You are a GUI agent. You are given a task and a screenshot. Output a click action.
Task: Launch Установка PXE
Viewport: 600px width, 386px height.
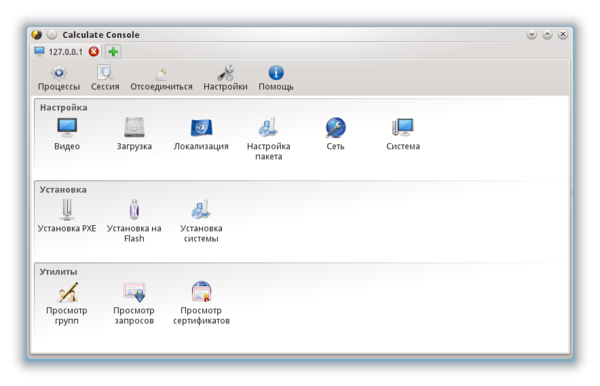[67, 216]
